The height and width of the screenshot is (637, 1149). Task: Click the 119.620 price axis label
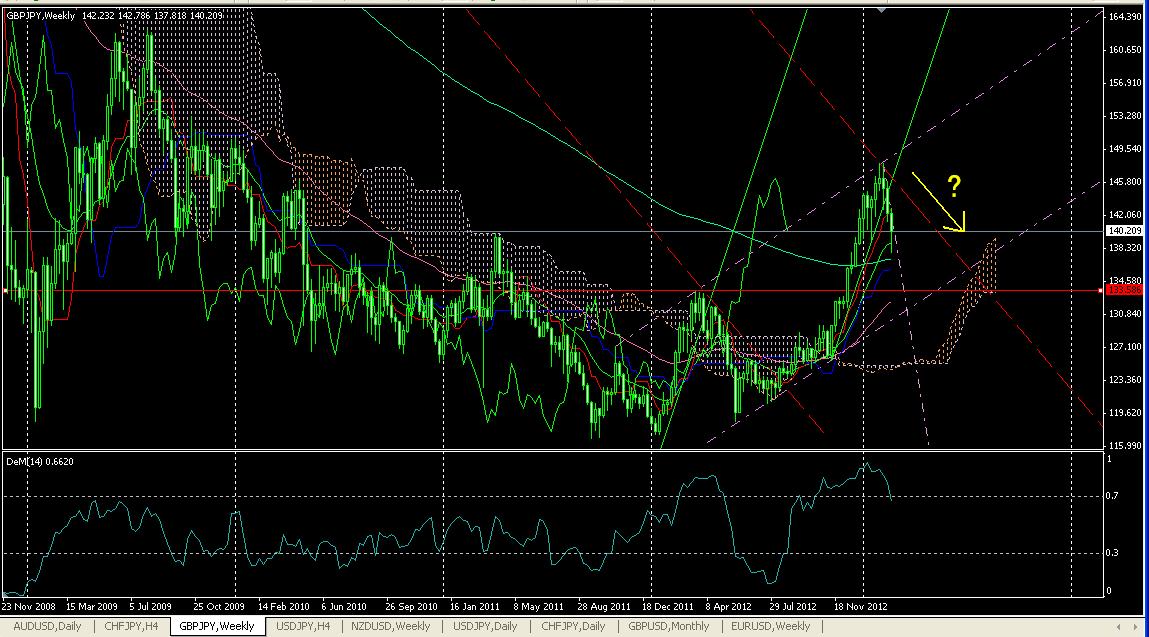tap(1125, 413)
